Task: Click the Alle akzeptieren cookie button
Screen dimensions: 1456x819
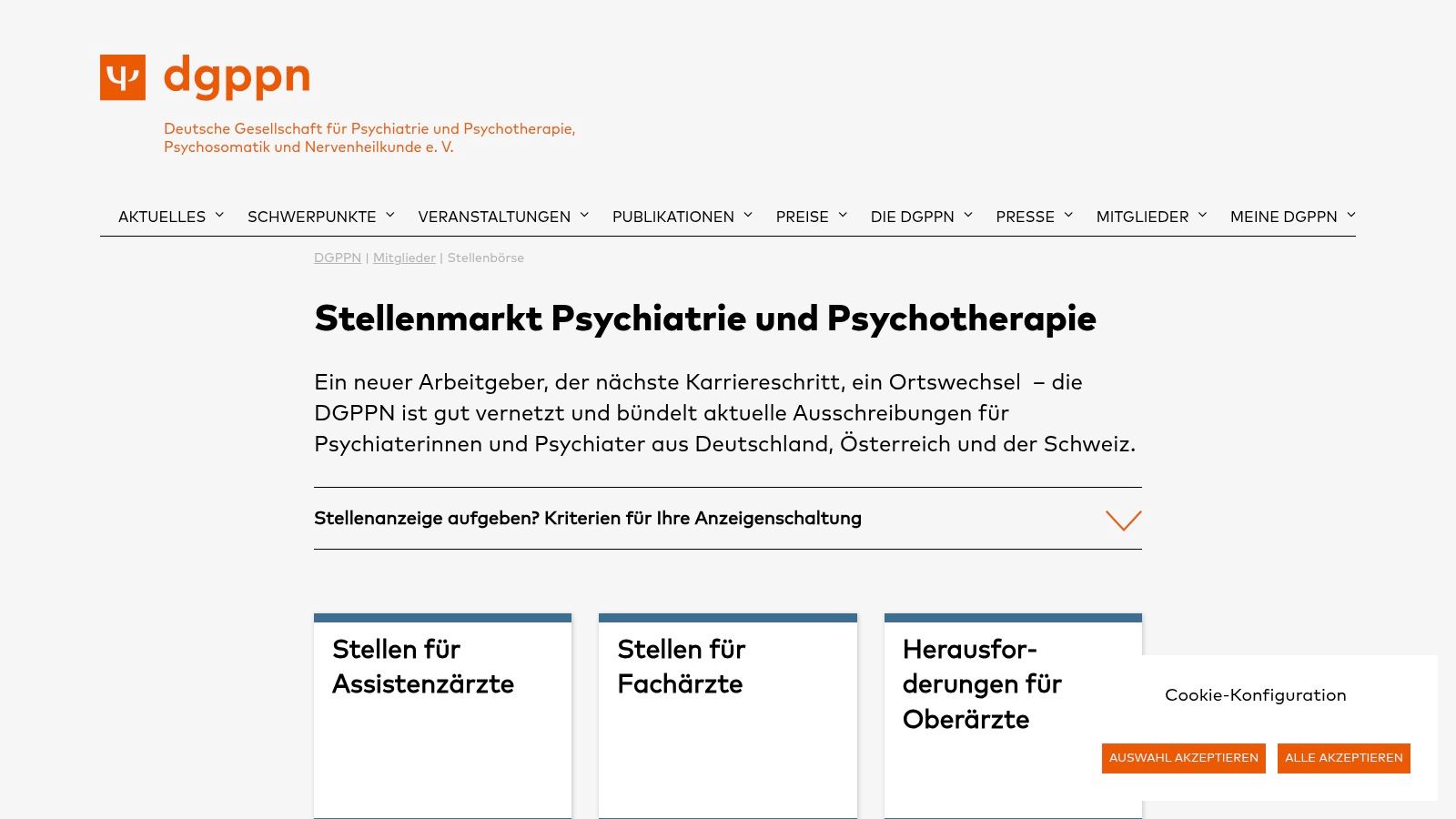Action: click(x=1343, y=758)
